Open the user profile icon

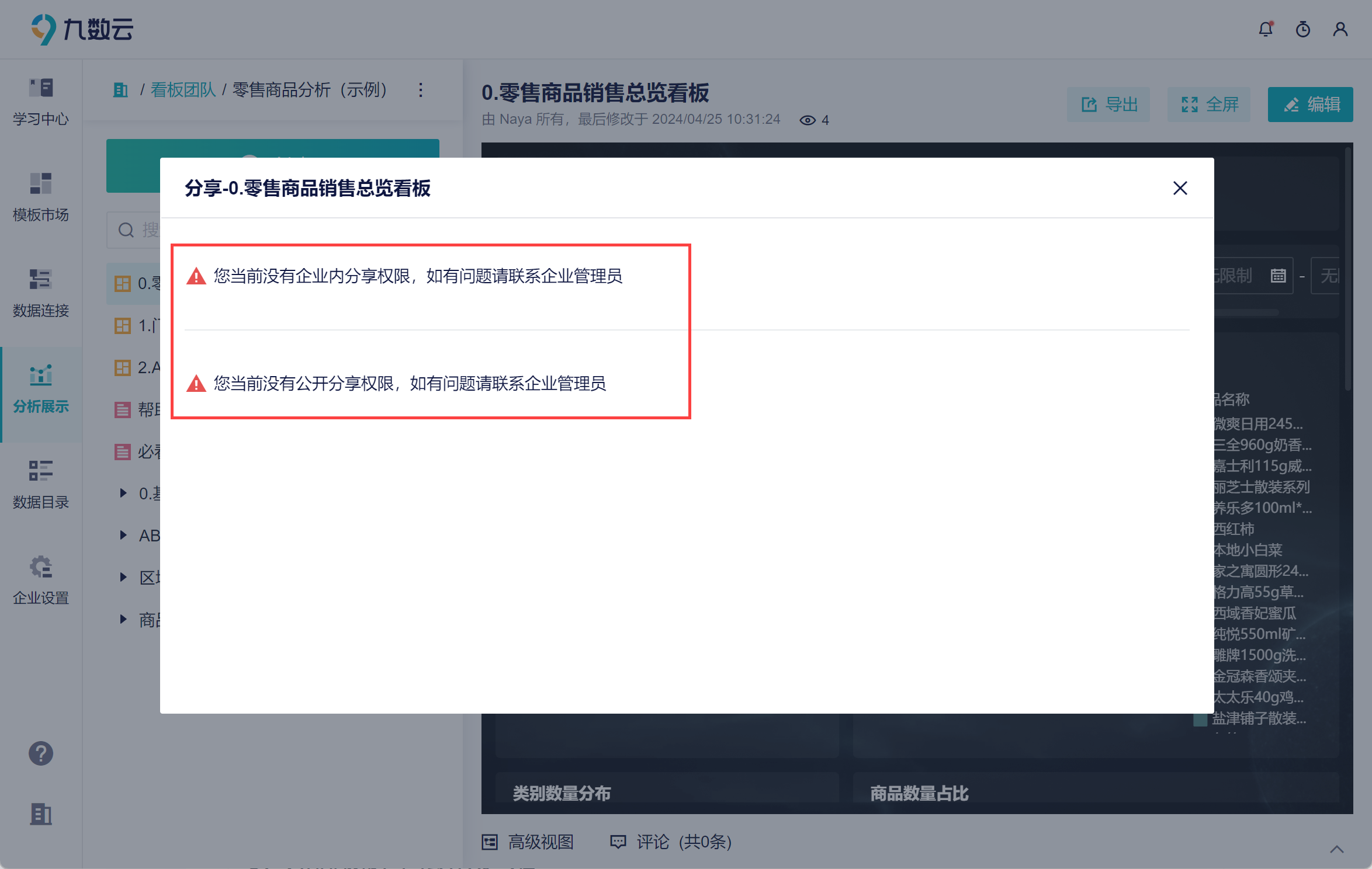1340,29
